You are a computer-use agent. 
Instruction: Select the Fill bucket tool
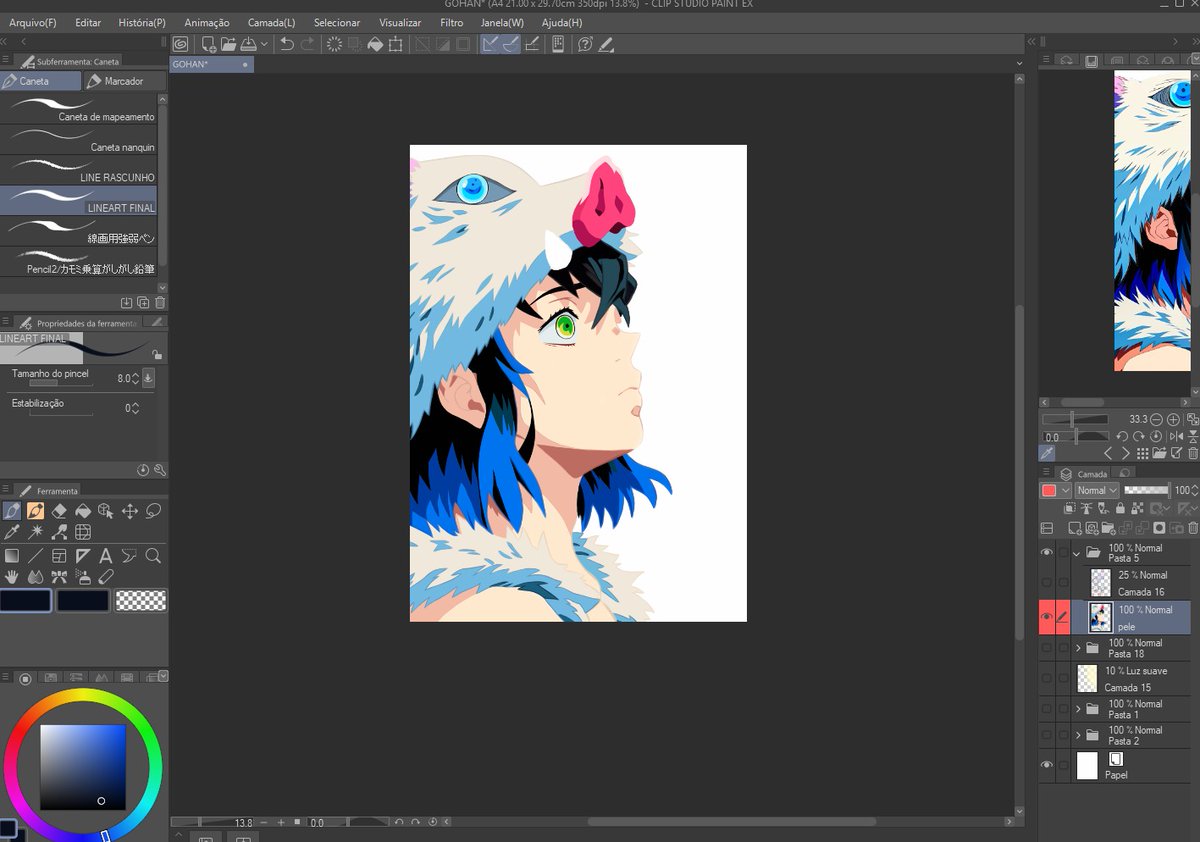[83, 511]
